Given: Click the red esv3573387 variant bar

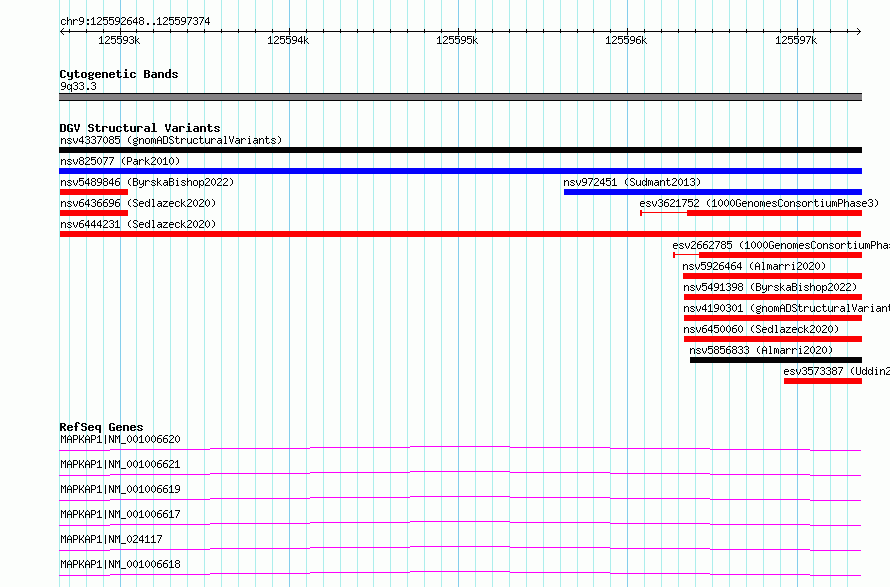Looking at the screenshot, I should pos(823,381).
